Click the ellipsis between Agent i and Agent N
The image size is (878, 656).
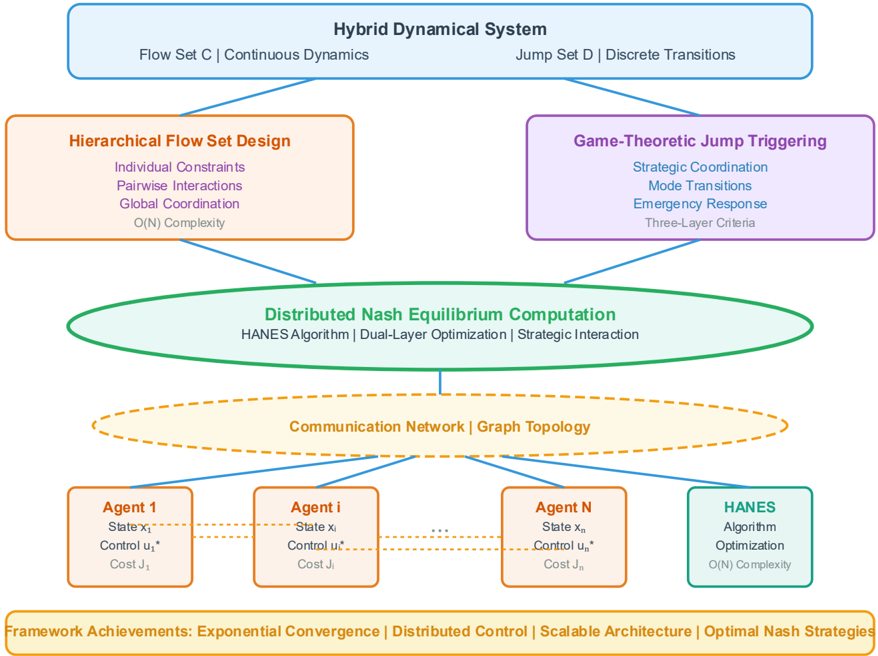pyautogui.click(x=440, y=529)
